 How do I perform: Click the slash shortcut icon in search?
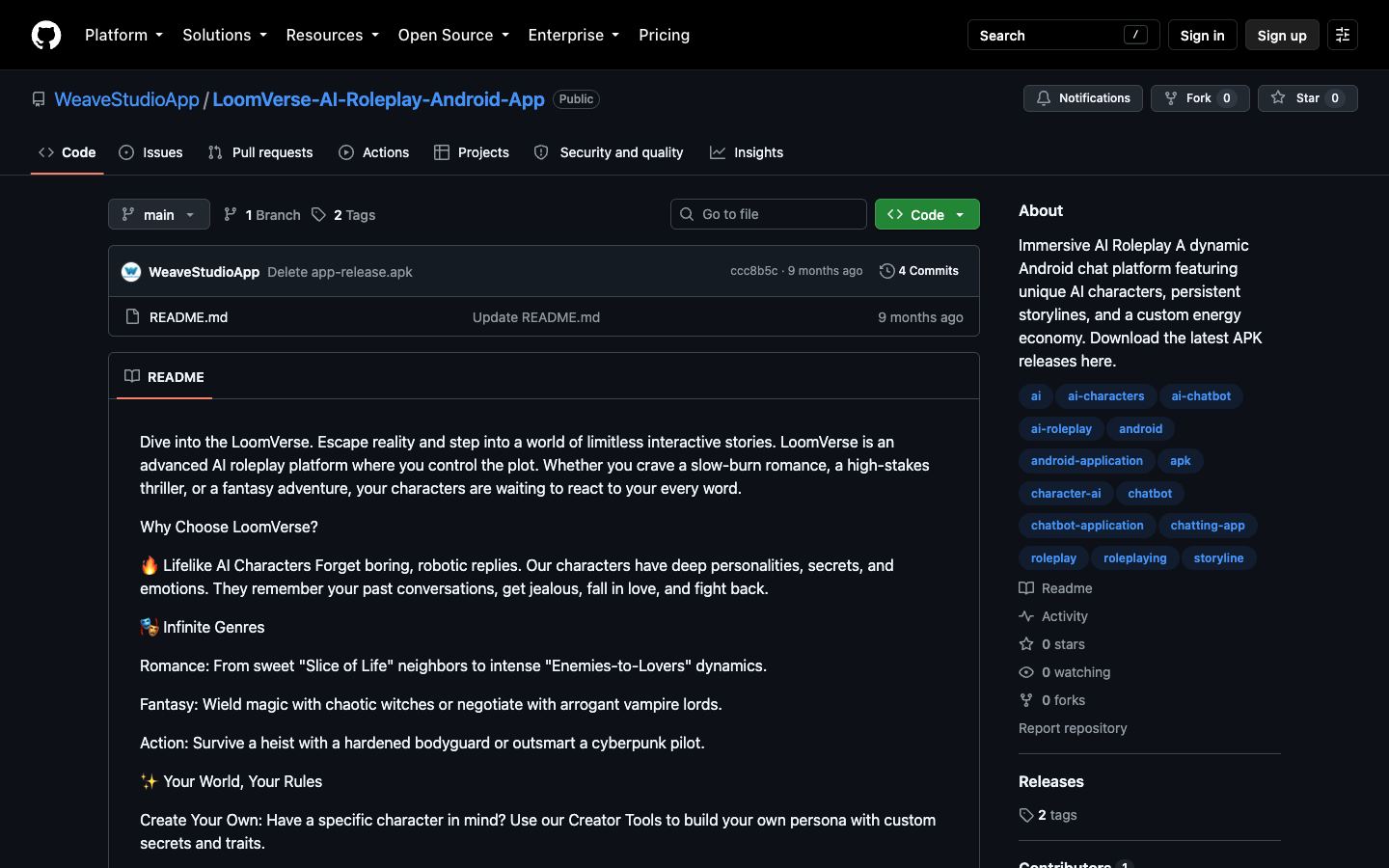pos(1135,35)
